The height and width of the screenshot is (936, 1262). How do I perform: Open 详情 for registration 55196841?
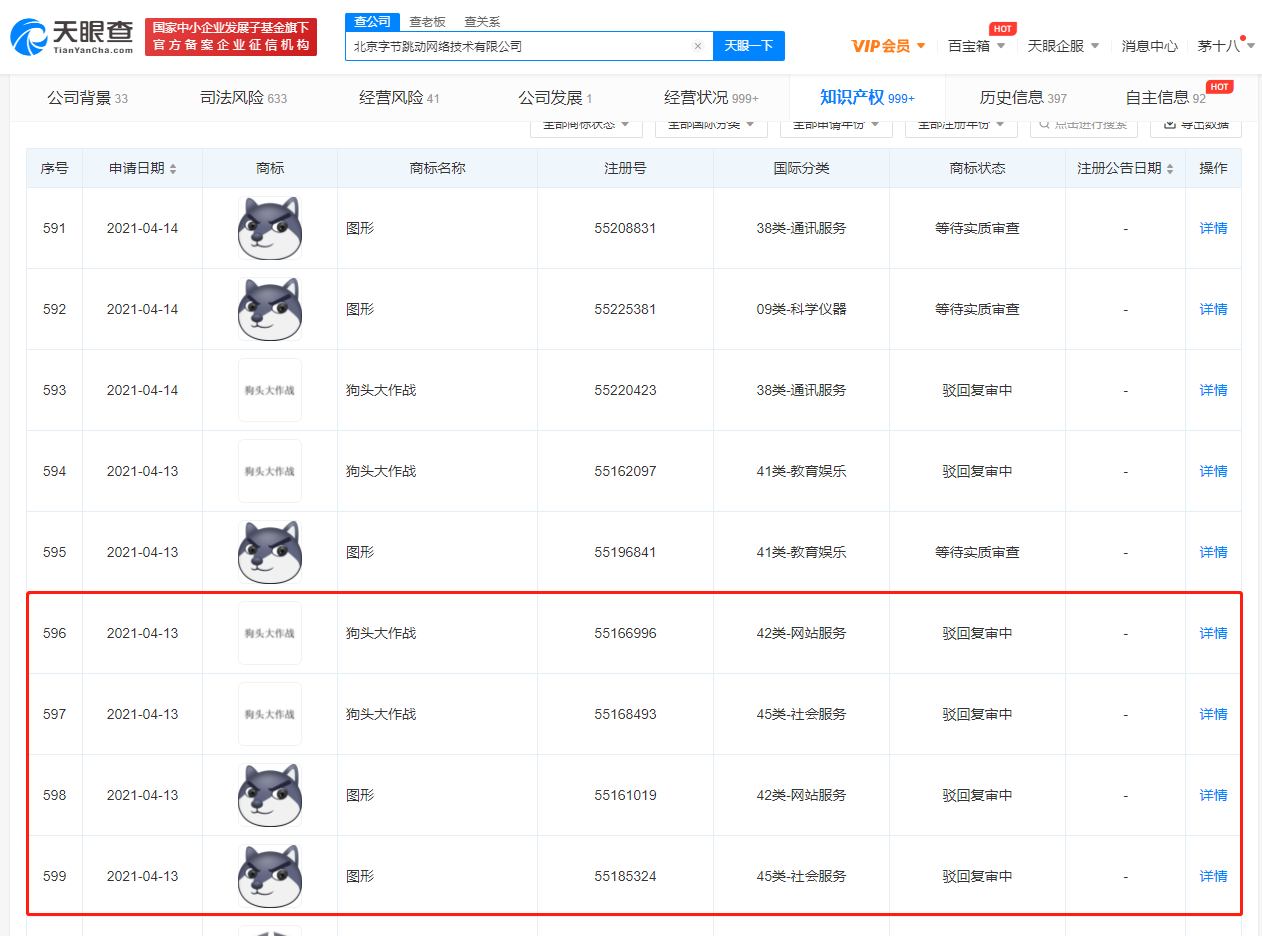(x=1213, y=552)
